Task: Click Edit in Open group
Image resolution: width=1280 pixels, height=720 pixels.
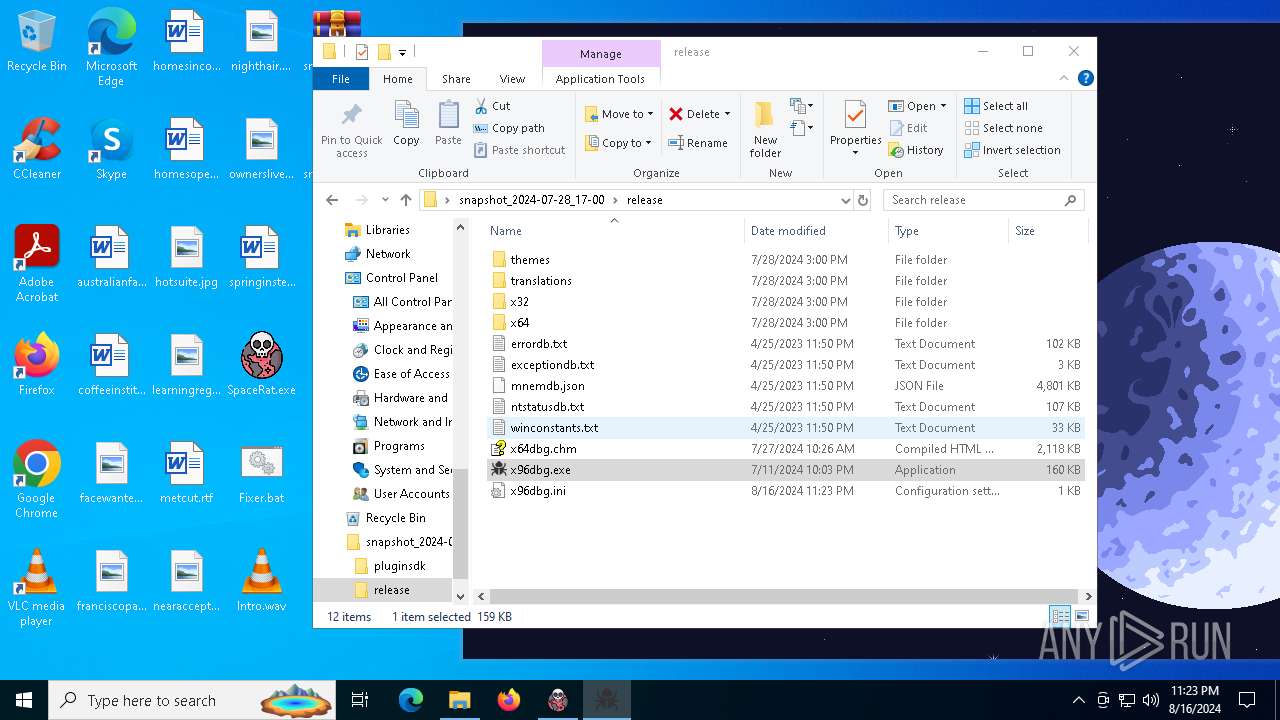Action: click(x=908, y=128)
